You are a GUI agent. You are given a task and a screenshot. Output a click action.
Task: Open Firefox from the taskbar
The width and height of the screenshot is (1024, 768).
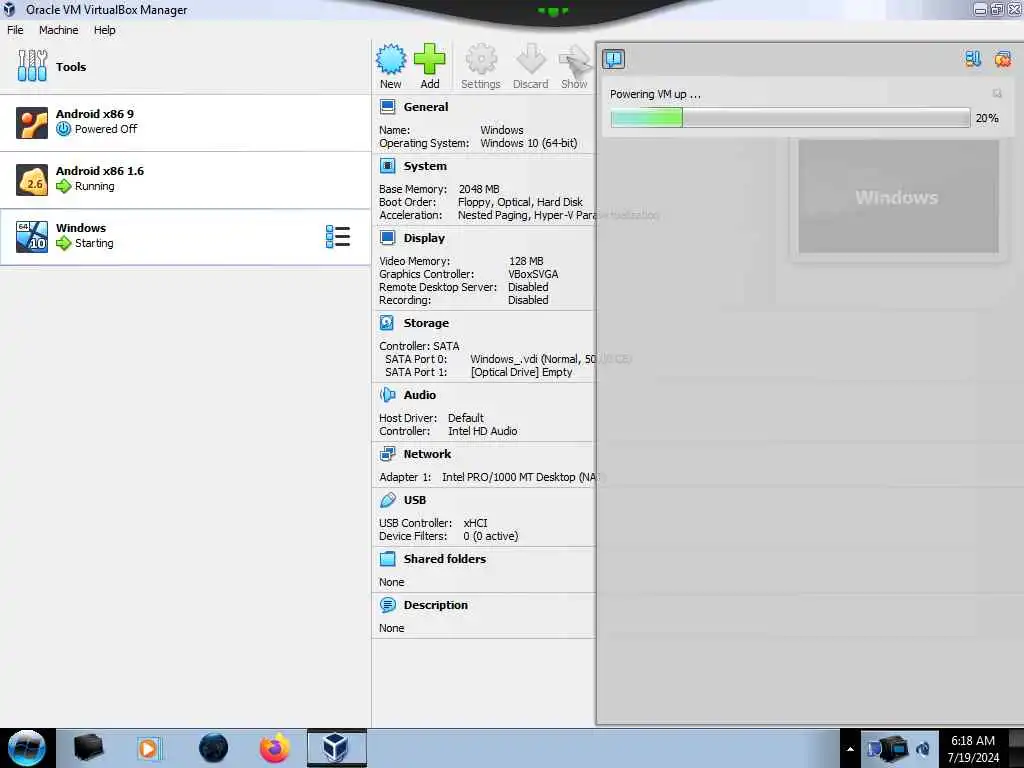pos(274,748)
